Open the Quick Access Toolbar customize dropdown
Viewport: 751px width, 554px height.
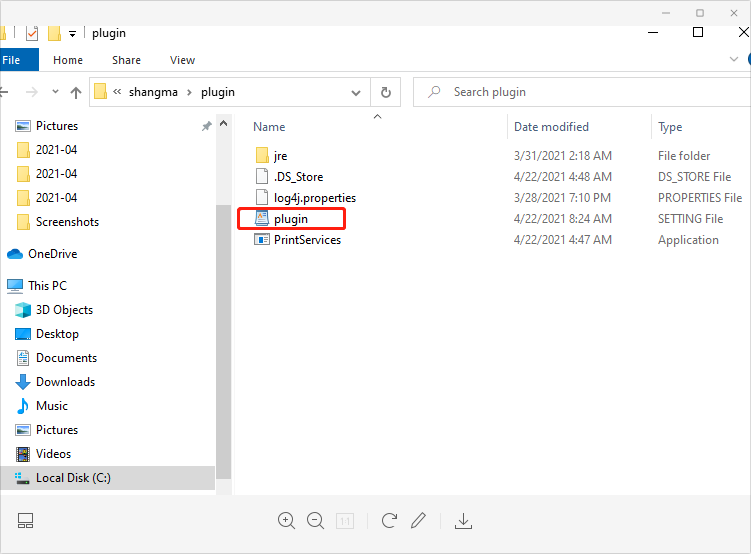[72, 34]
